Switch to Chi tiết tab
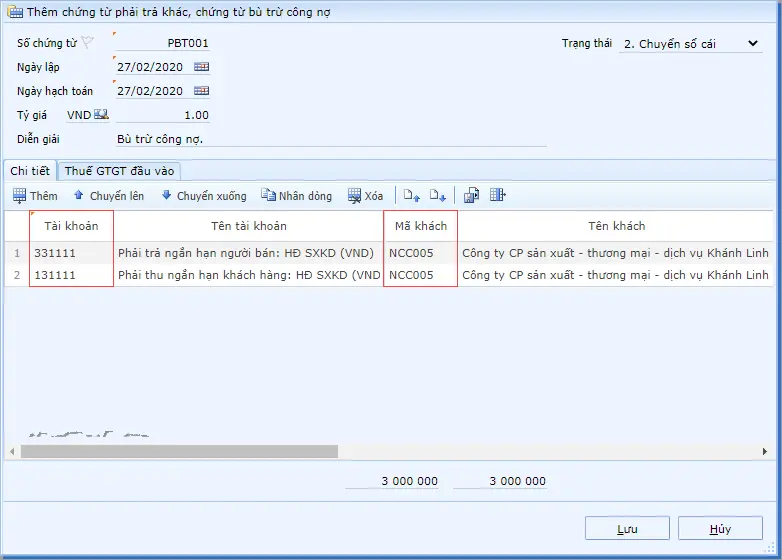 30,171
